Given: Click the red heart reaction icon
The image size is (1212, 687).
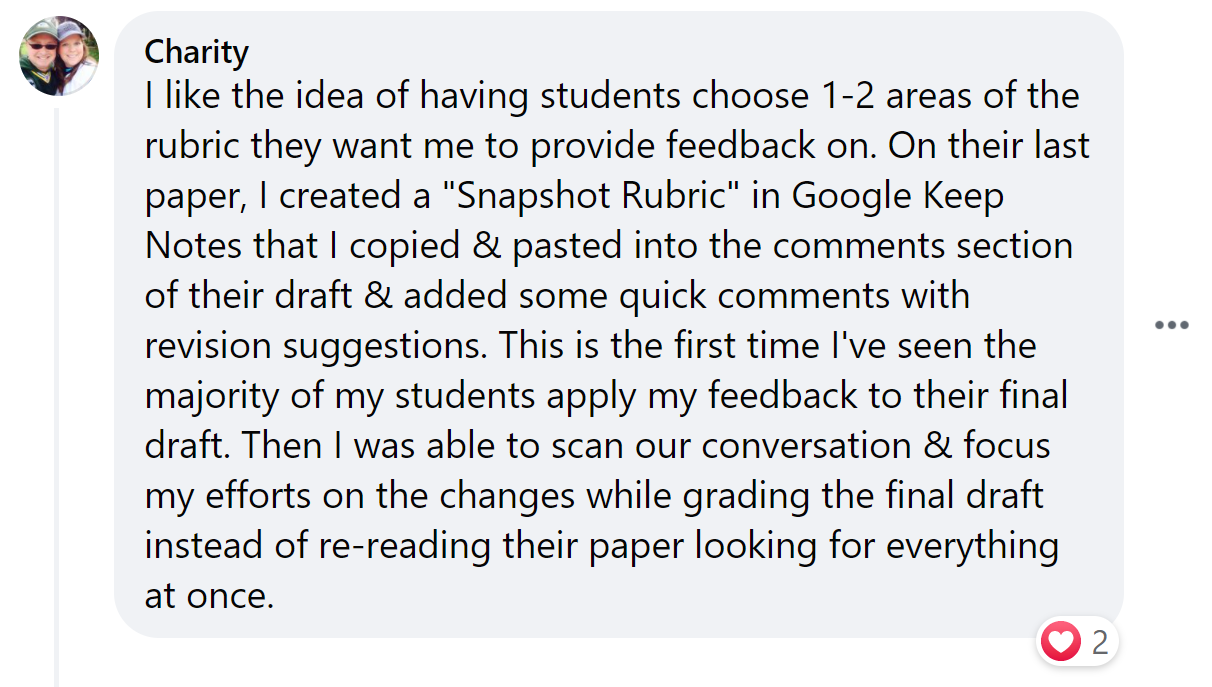Looking at the screenshot, I should click(x=1060, y=641).
